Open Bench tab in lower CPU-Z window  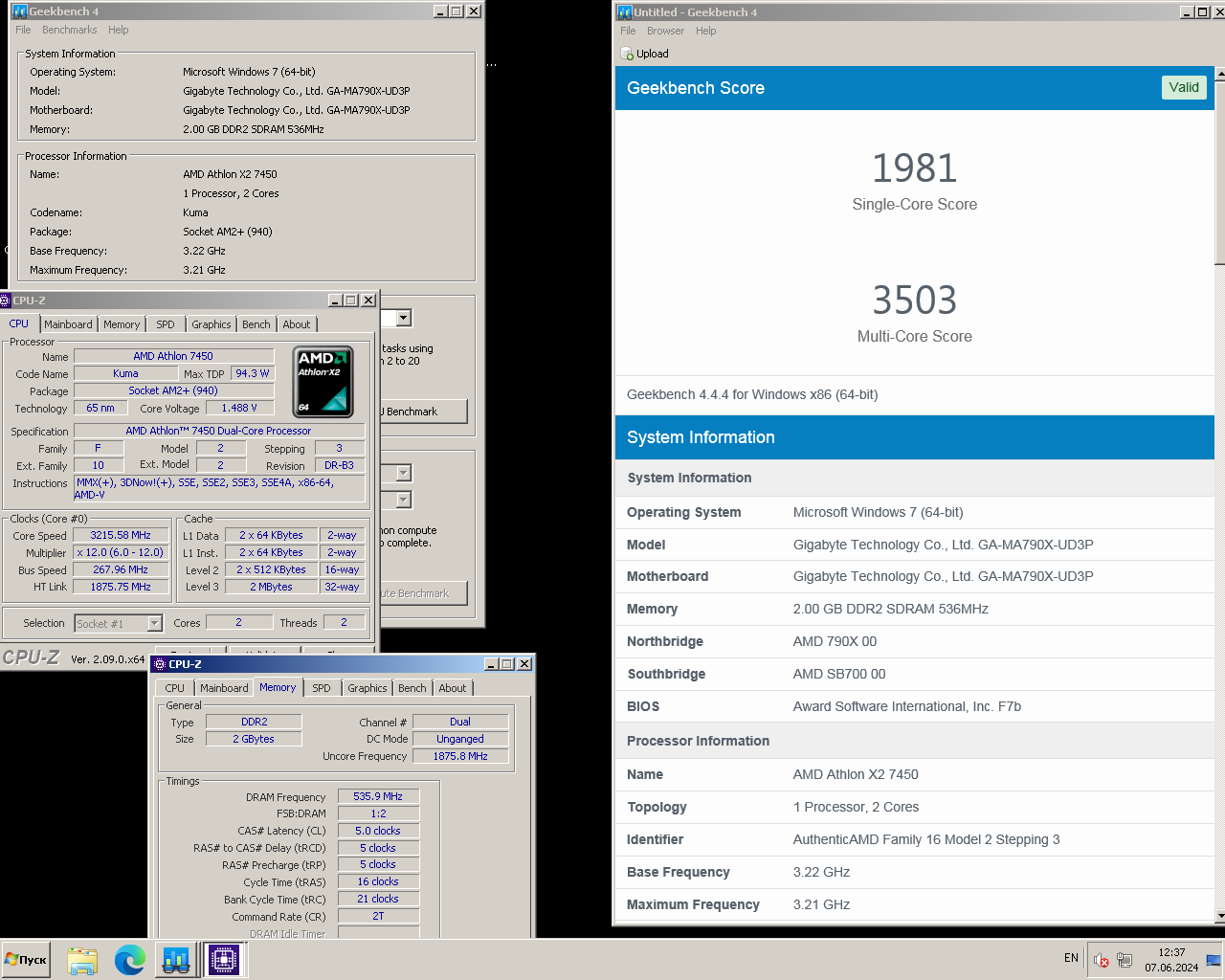click(412, 688)
